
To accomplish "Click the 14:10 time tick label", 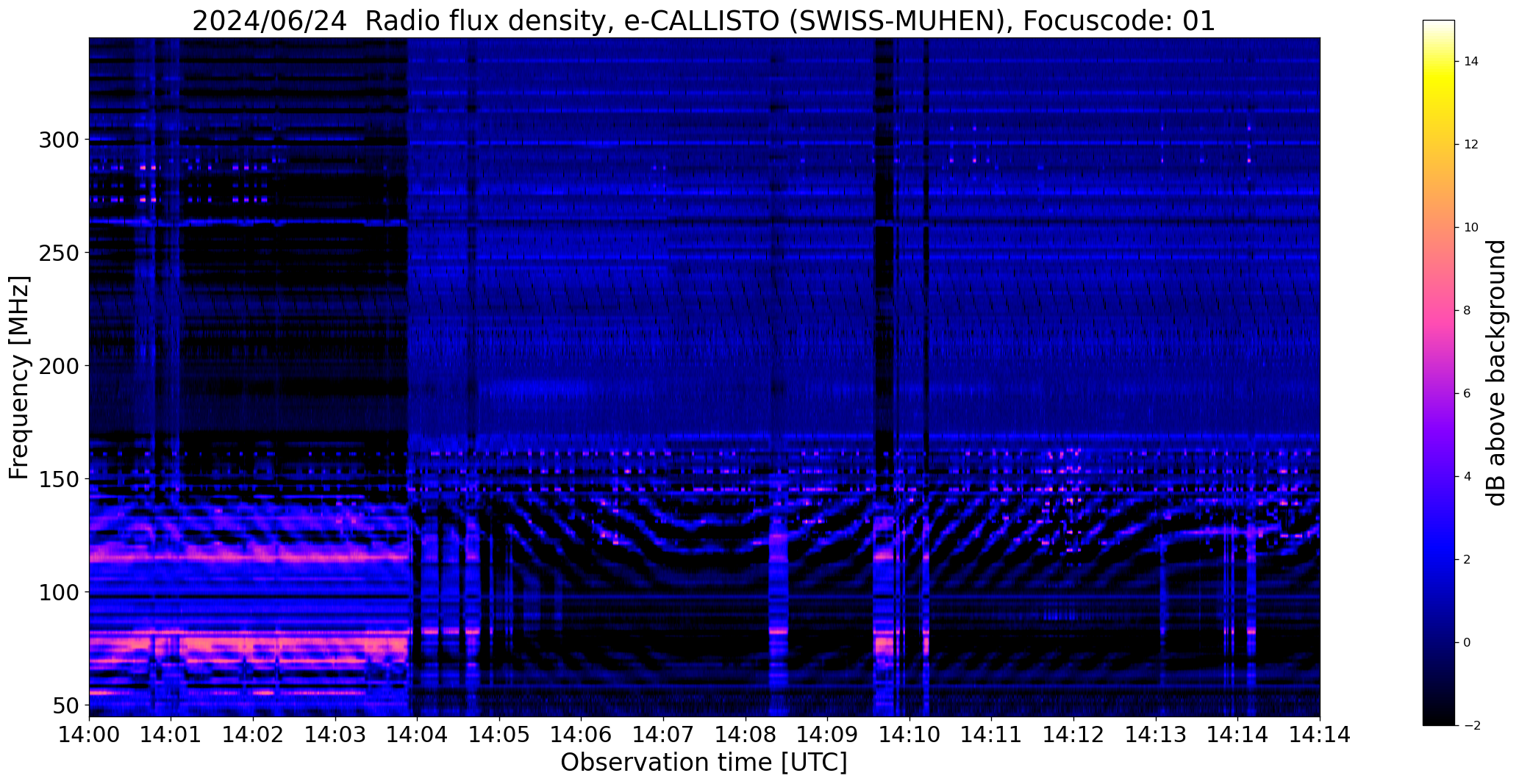I will (x=909, y=734).
